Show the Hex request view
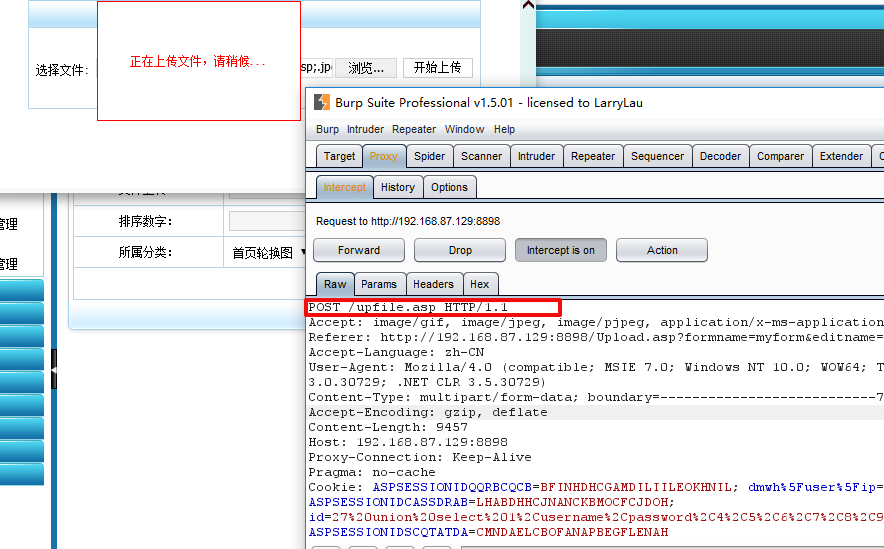Screen dimensions: 884x549 (x=479, y=284)
